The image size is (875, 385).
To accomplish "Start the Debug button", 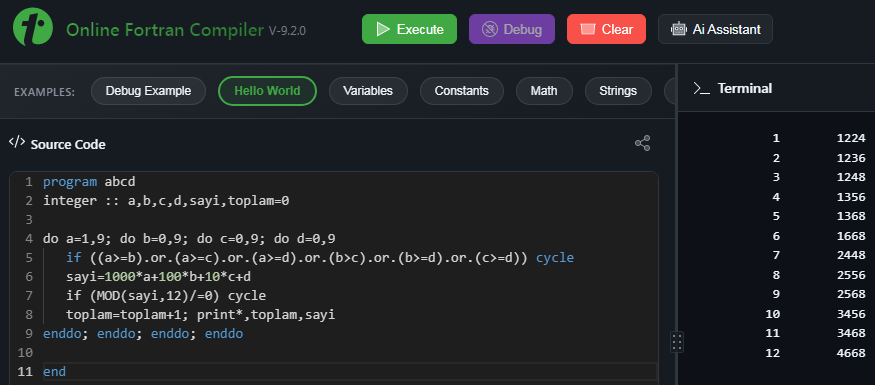I will point(512,29).
